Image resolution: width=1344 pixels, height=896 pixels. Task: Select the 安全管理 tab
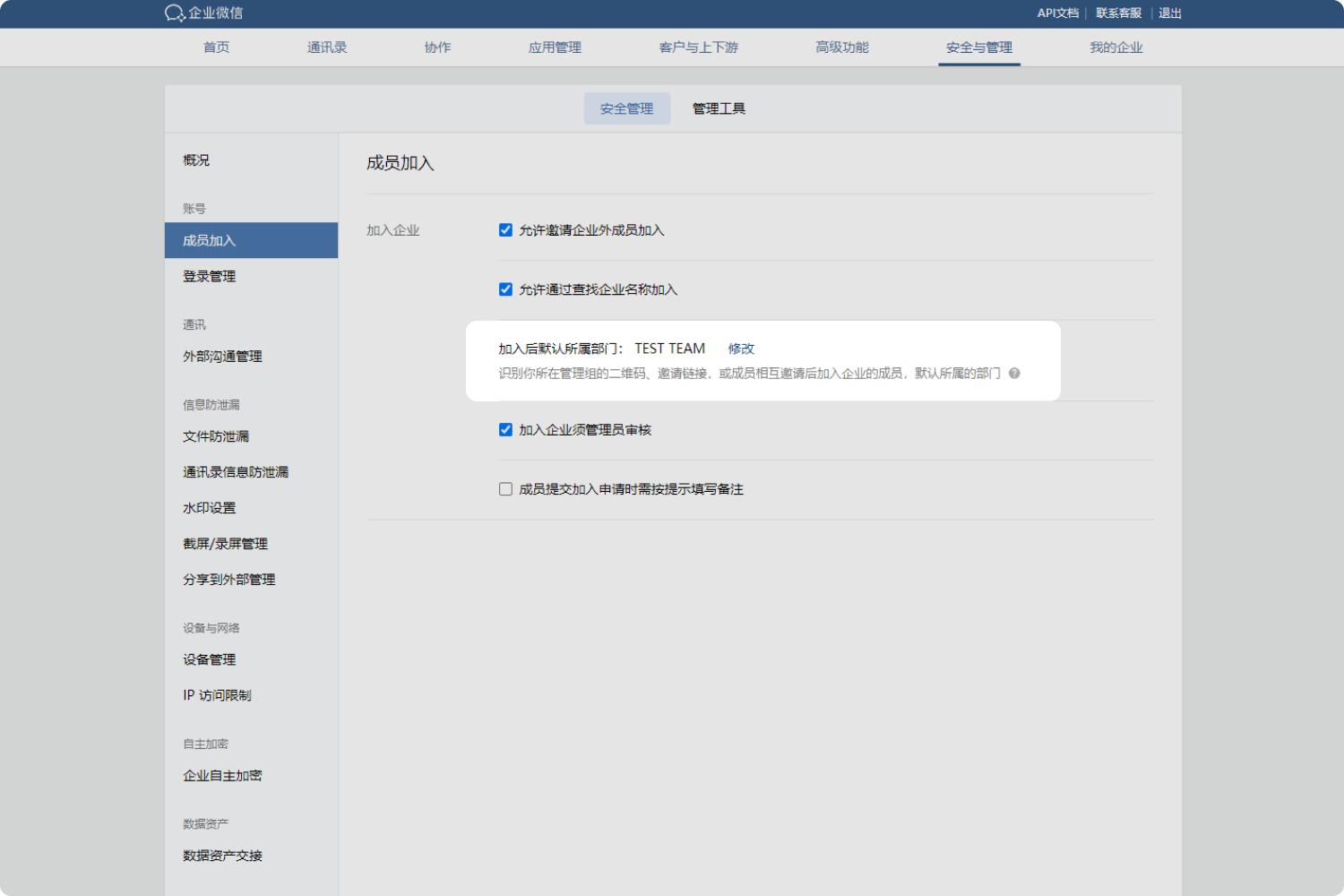626,108
